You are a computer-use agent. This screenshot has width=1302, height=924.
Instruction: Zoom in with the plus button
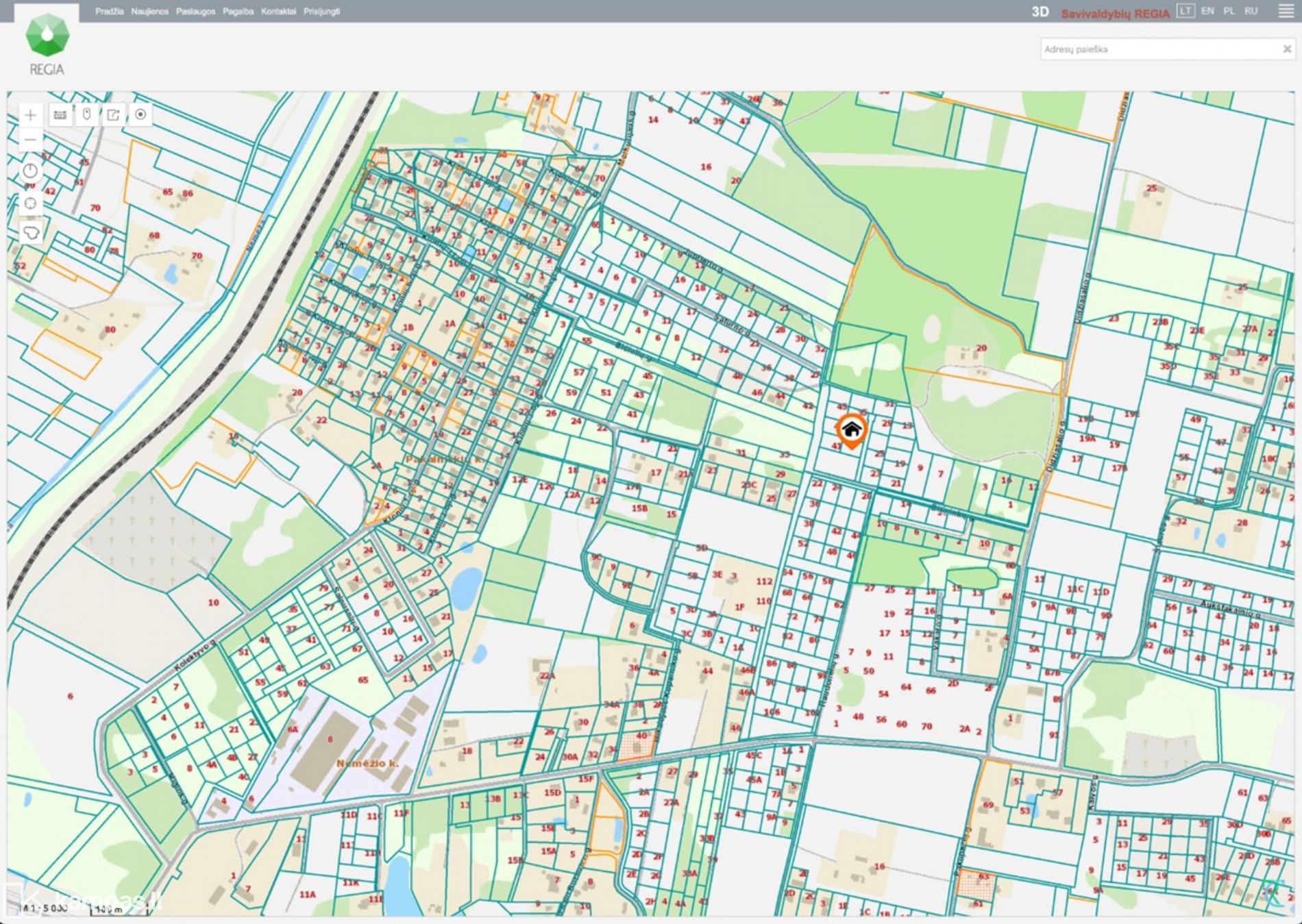point(30,115)
